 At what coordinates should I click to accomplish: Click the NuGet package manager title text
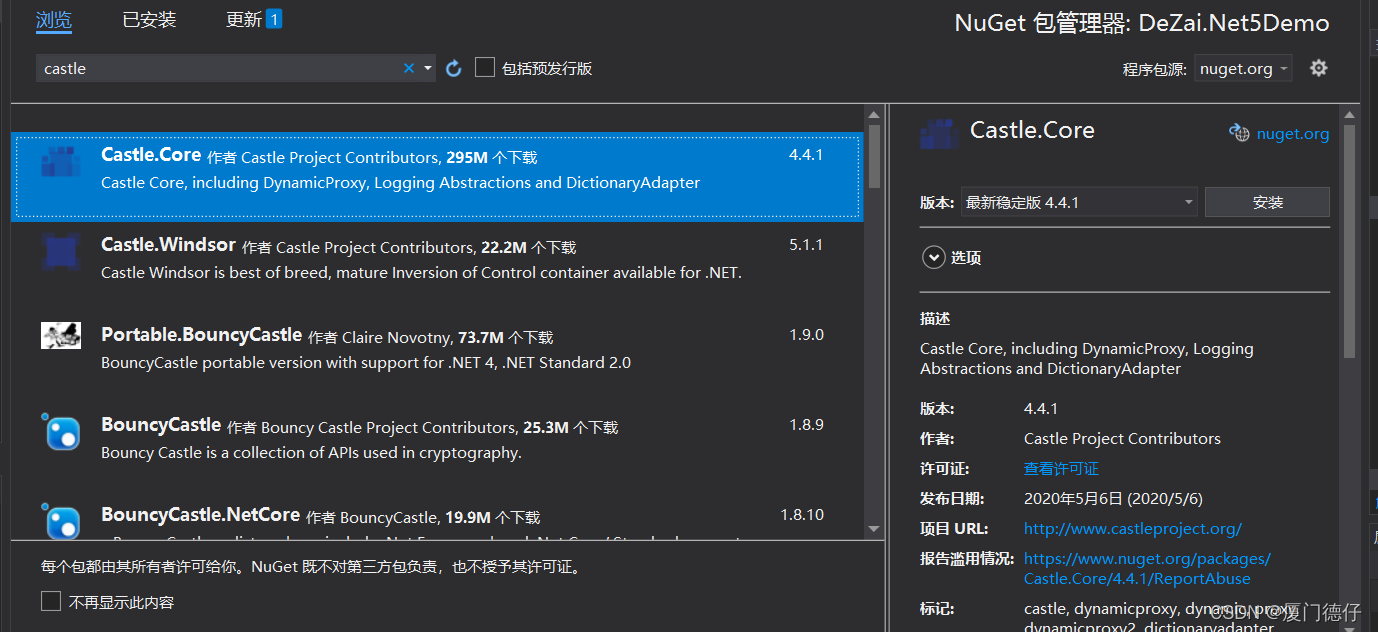point(1142,23)
